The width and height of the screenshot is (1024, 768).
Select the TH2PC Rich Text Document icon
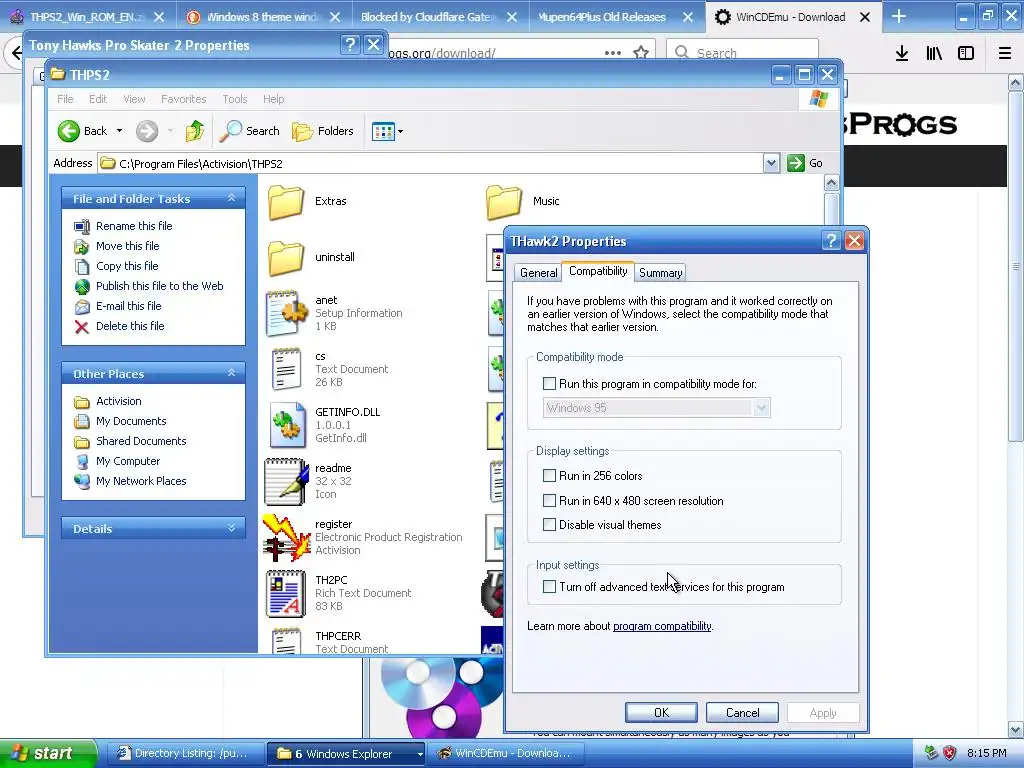286,594
